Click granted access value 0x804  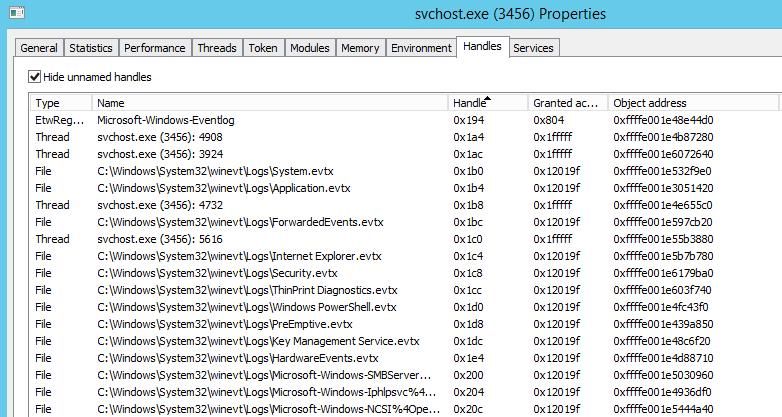[549, 120]
